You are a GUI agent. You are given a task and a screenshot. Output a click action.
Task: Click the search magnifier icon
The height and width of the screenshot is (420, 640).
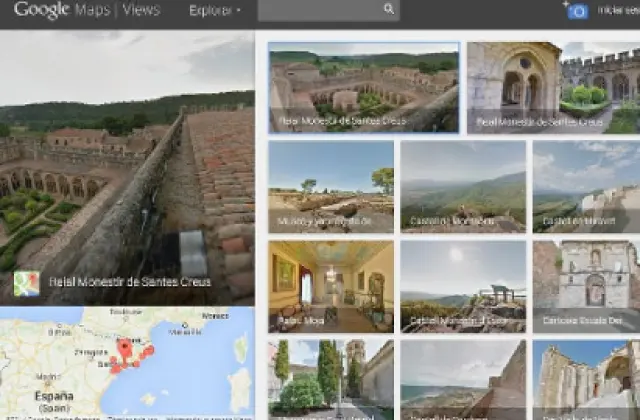(x=388, y=10)
